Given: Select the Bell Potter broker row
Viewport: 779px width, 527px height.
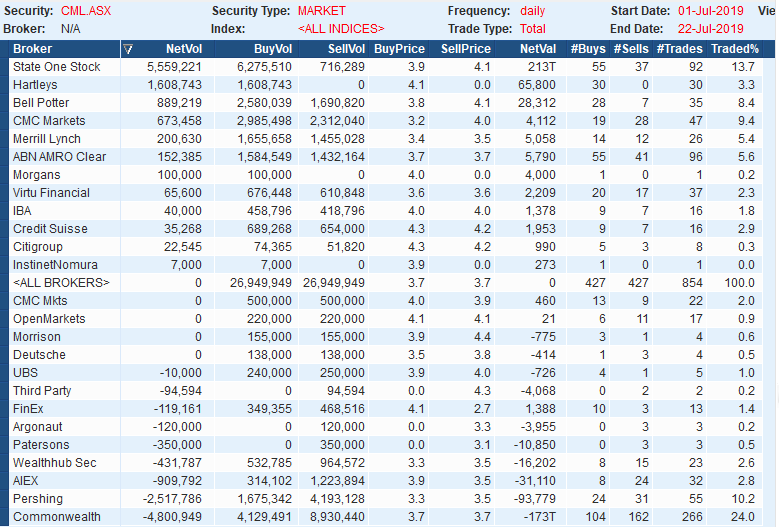Looking at the screenshot, I should coord(386,103).
